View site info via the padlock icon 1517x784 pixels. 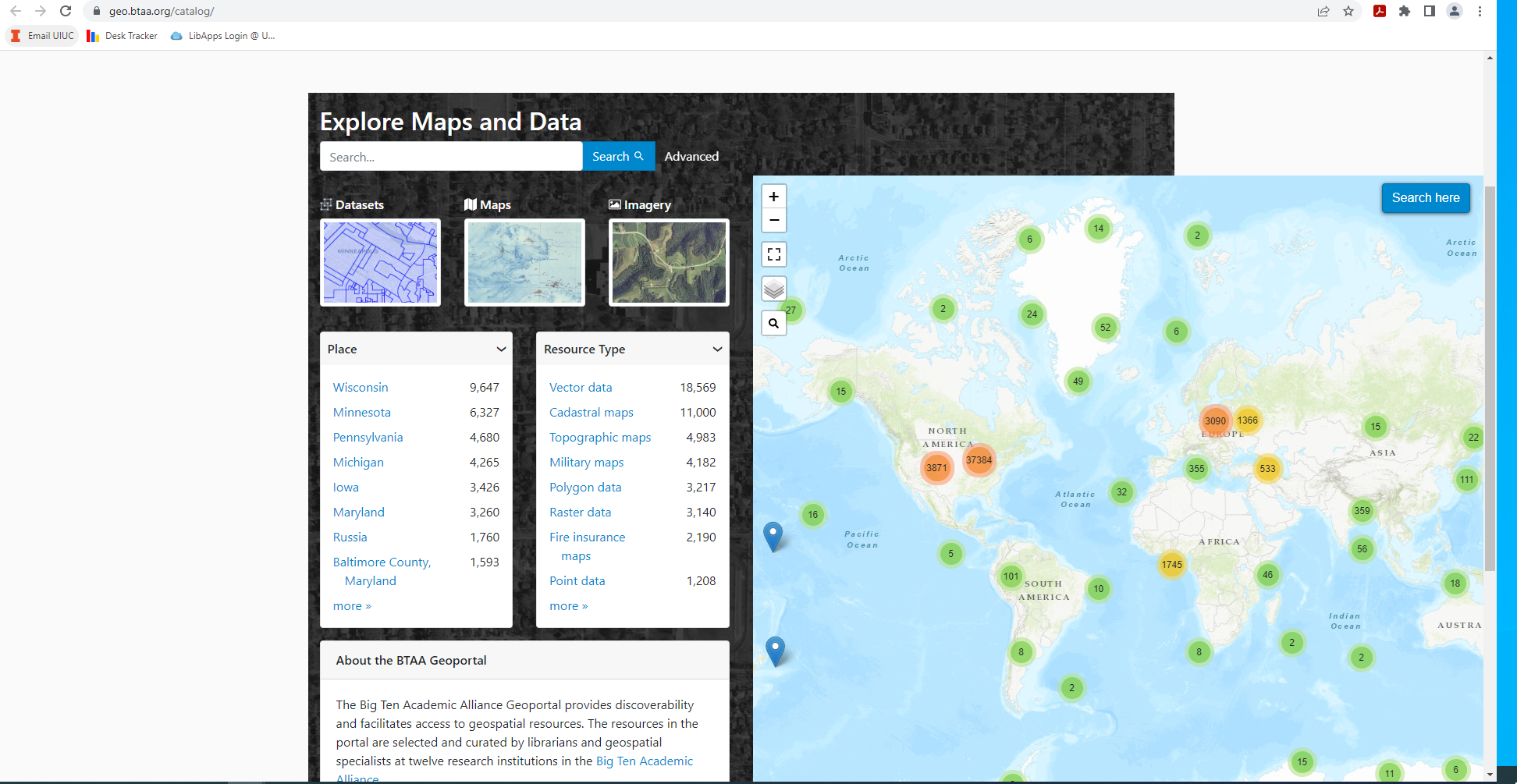(x=97, y=11)
